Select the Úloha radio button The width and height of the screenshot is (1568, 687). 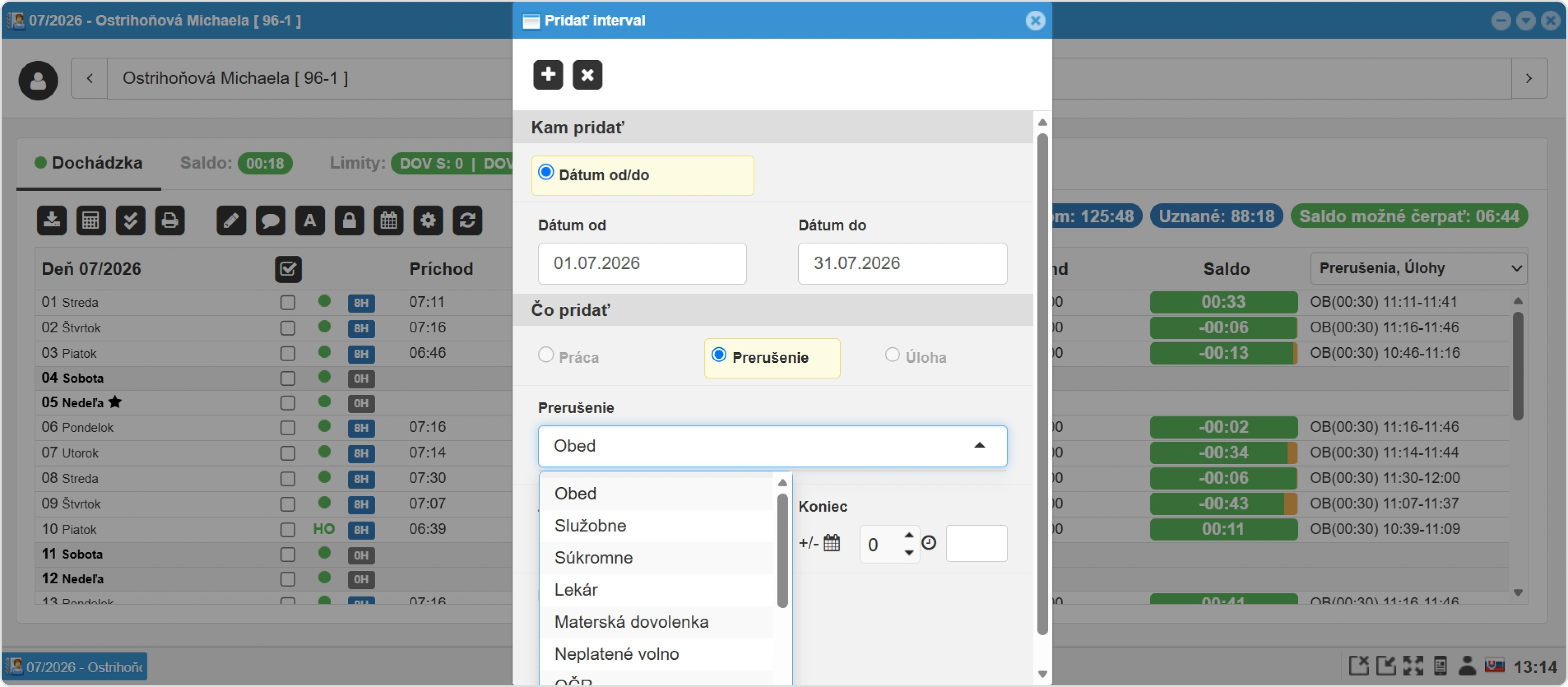(x=892, y=355)
